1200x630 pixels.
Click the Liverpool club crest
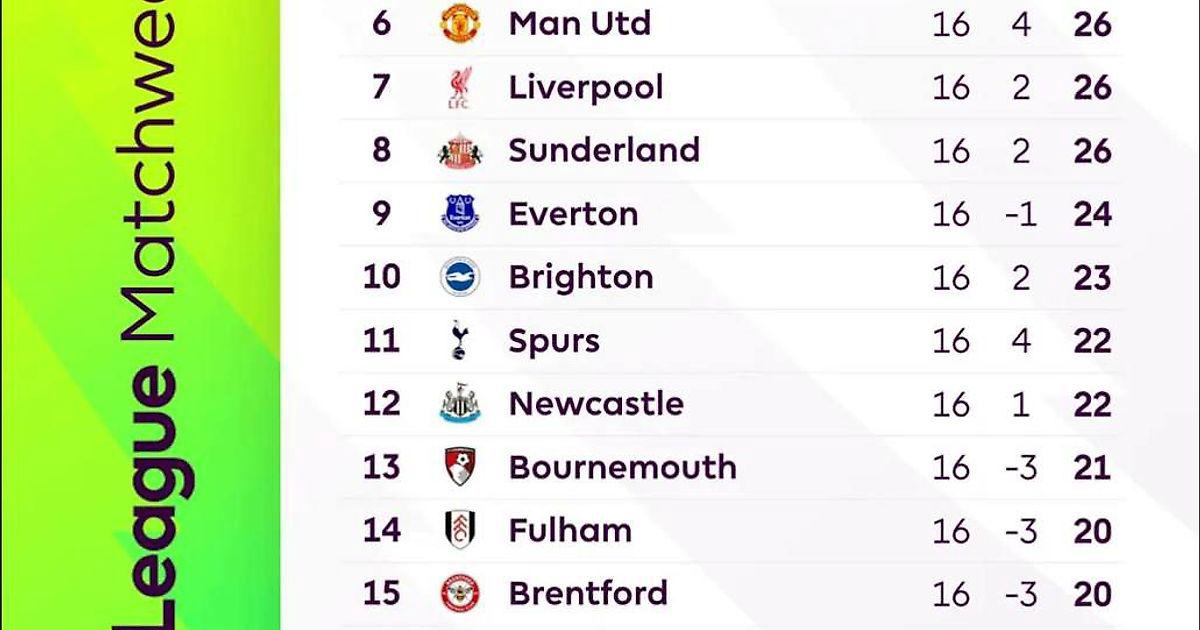[461, 88]
